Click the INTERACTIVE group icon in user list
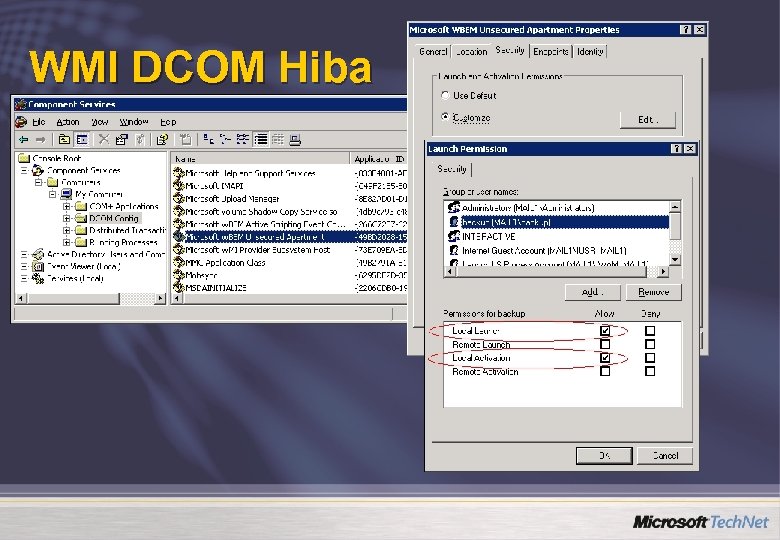This screenshot has height=540, width=780. [454, 236]
